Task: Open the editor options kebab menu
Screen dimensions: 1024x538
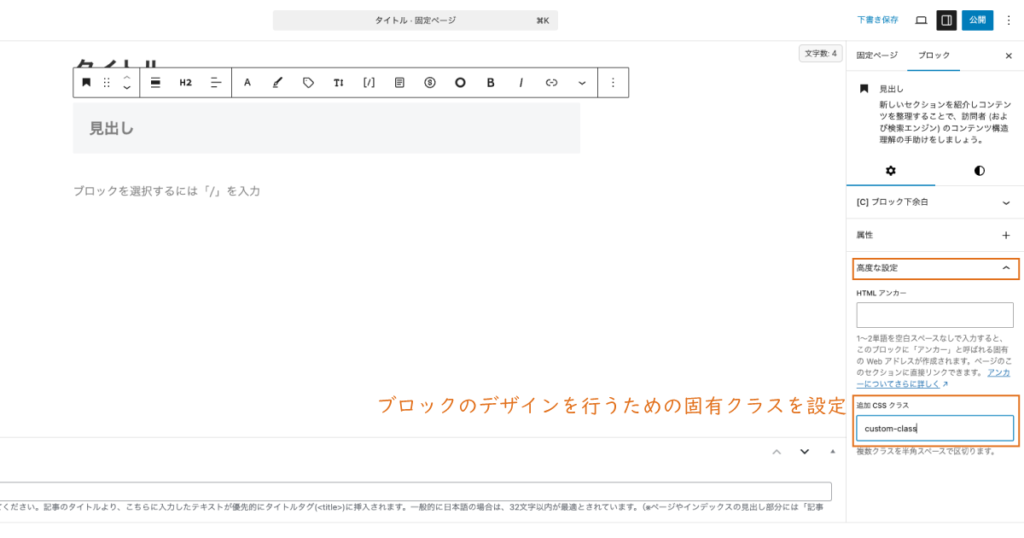Action: pyautogui.click(x=1008, y=20)
